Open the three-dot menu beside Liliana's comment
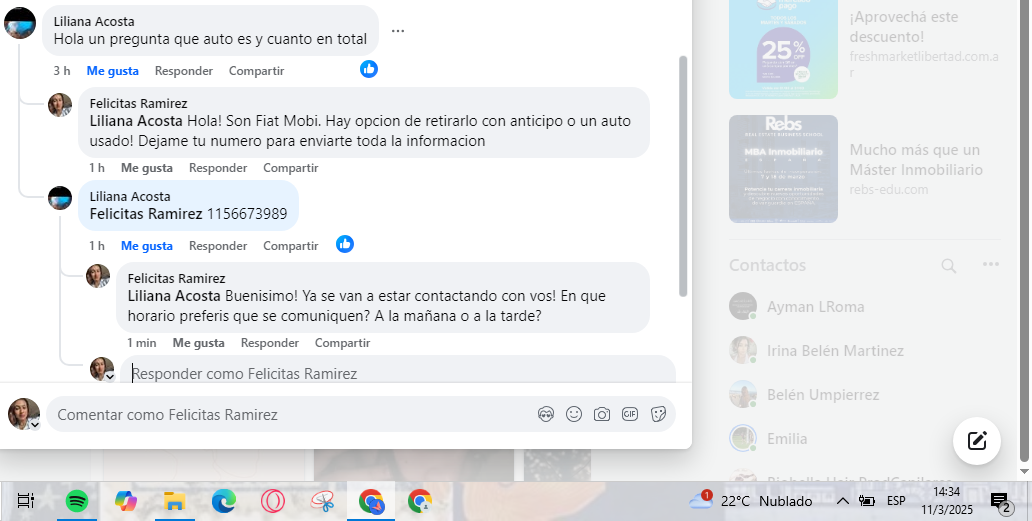 398,30
